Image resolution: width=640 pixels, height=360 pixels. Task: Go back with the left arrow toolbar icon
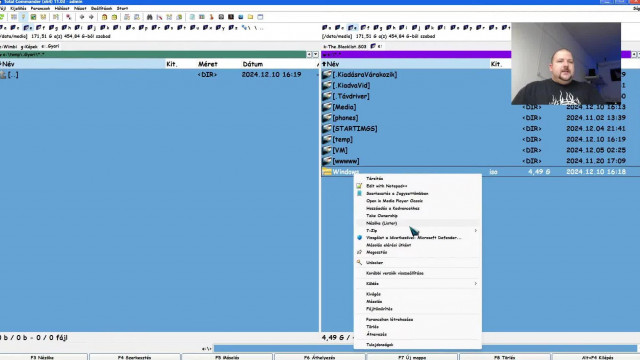[x=82, y=17]
